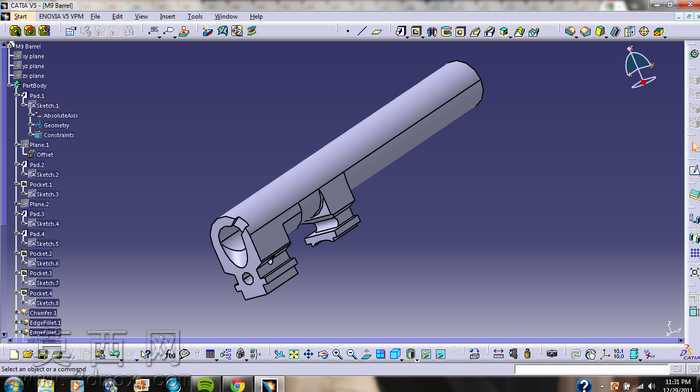Select Pocket.1 in specification tree
Viewport: 700px width, 392px height.
41,184
